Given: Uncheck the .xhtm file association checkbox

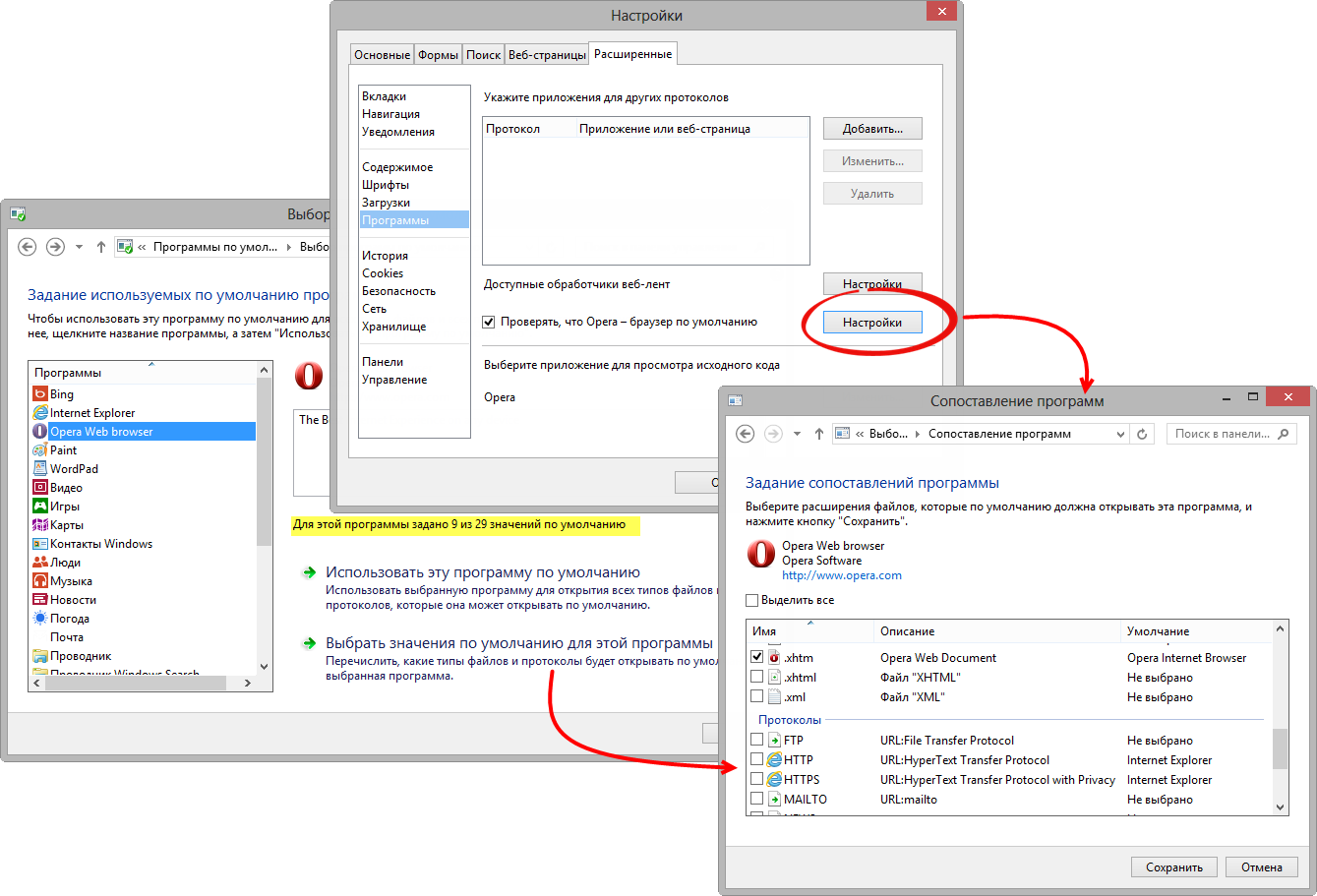Looking at the screenshot, I should (757, 657).
